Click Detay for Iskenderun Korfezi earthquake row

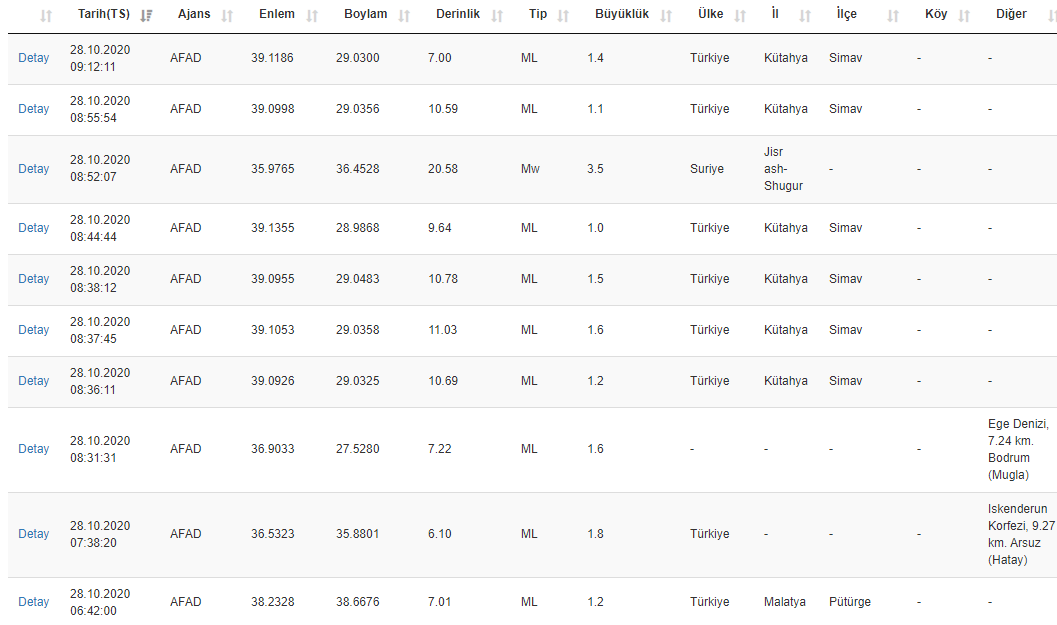point(33,534)
